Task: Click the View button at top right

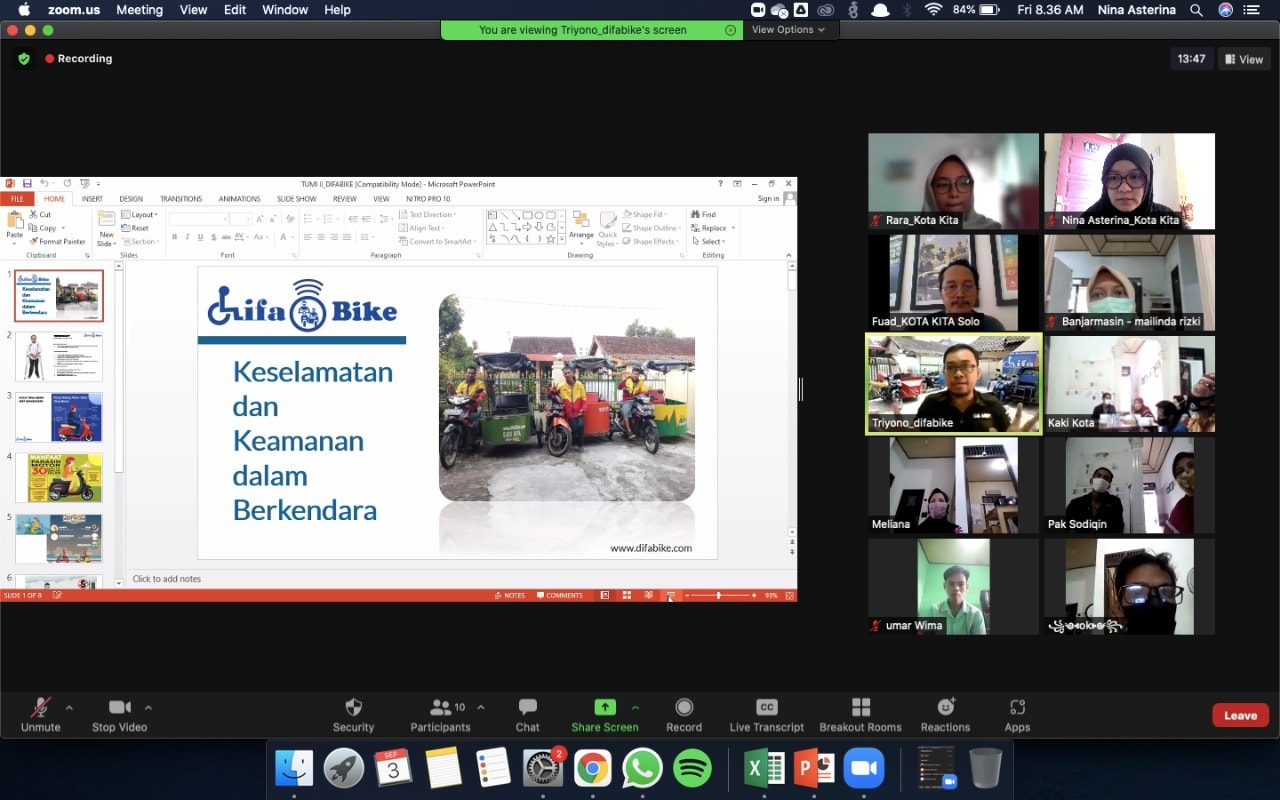Action: pyautogui.click(x=1244, y=59)
